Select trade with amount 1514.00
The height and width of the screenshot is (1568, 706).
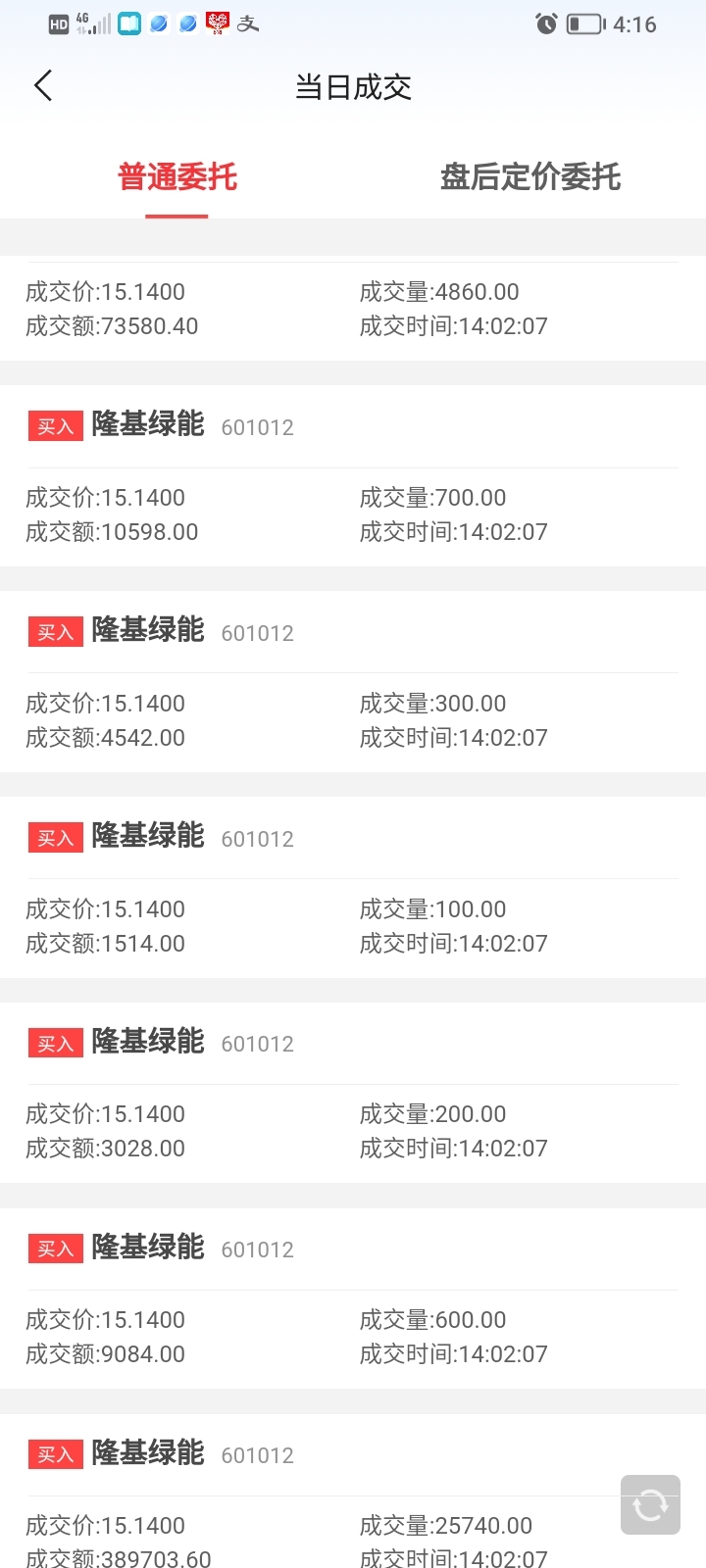[353, 887]
